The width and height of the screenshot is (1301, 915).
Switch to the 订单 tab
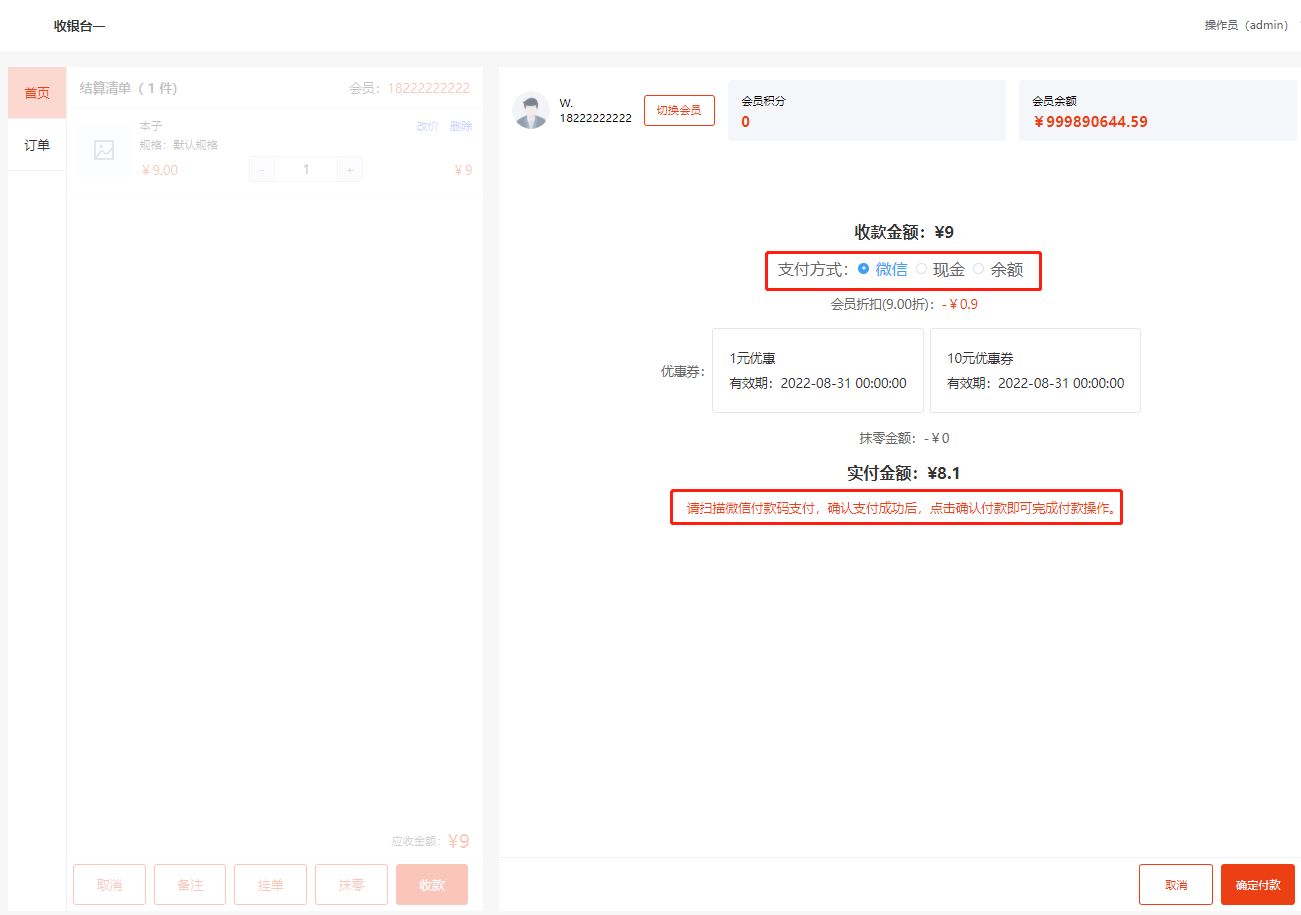coord(37,145)
